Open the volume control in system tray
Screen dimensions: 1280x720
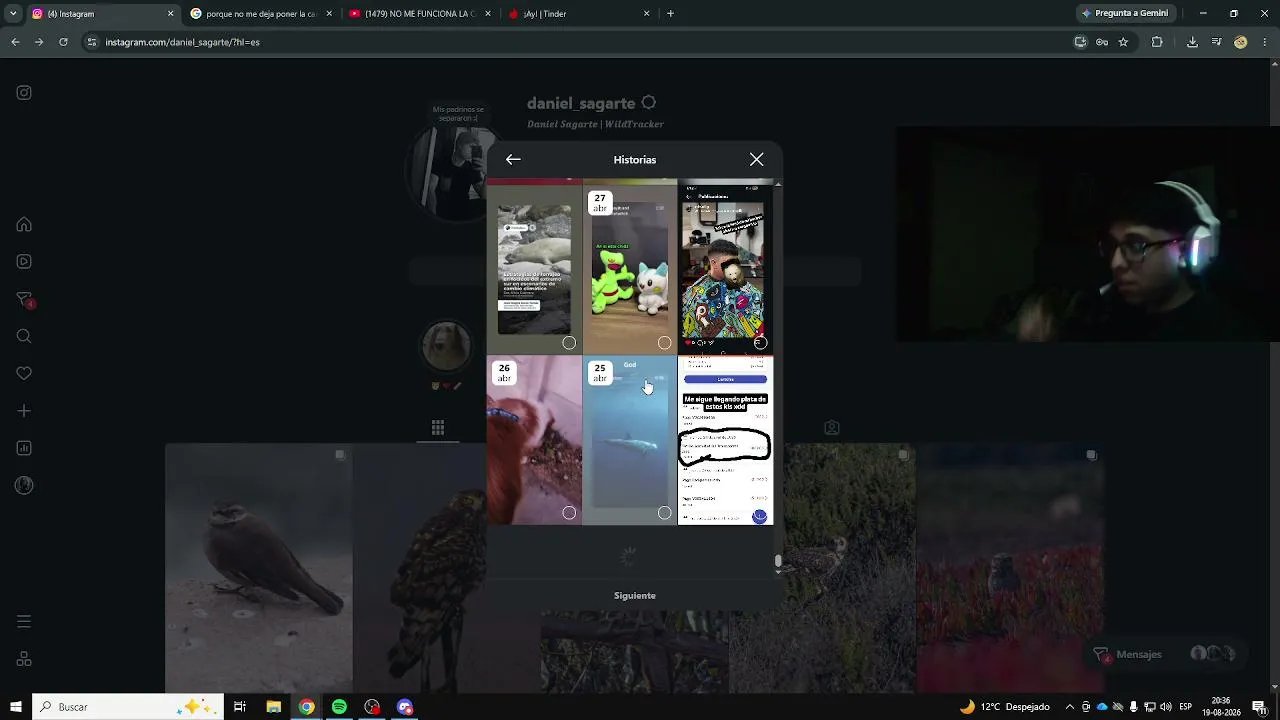pos(1166,707)
